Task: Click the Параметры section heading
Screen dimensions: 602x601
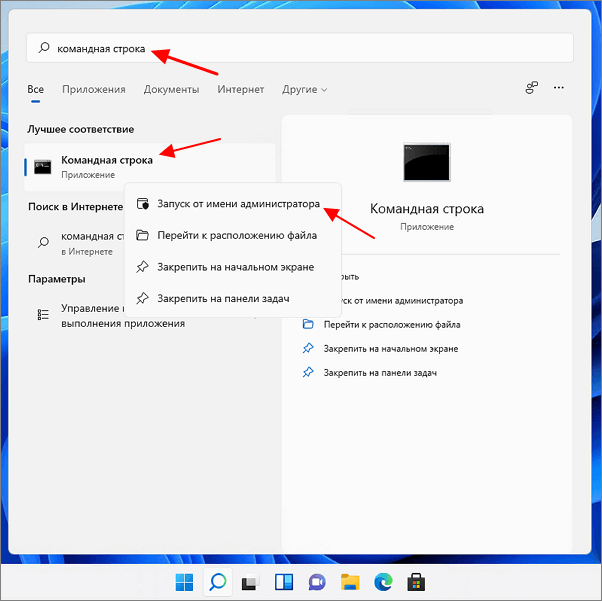Action: [57, 279]
